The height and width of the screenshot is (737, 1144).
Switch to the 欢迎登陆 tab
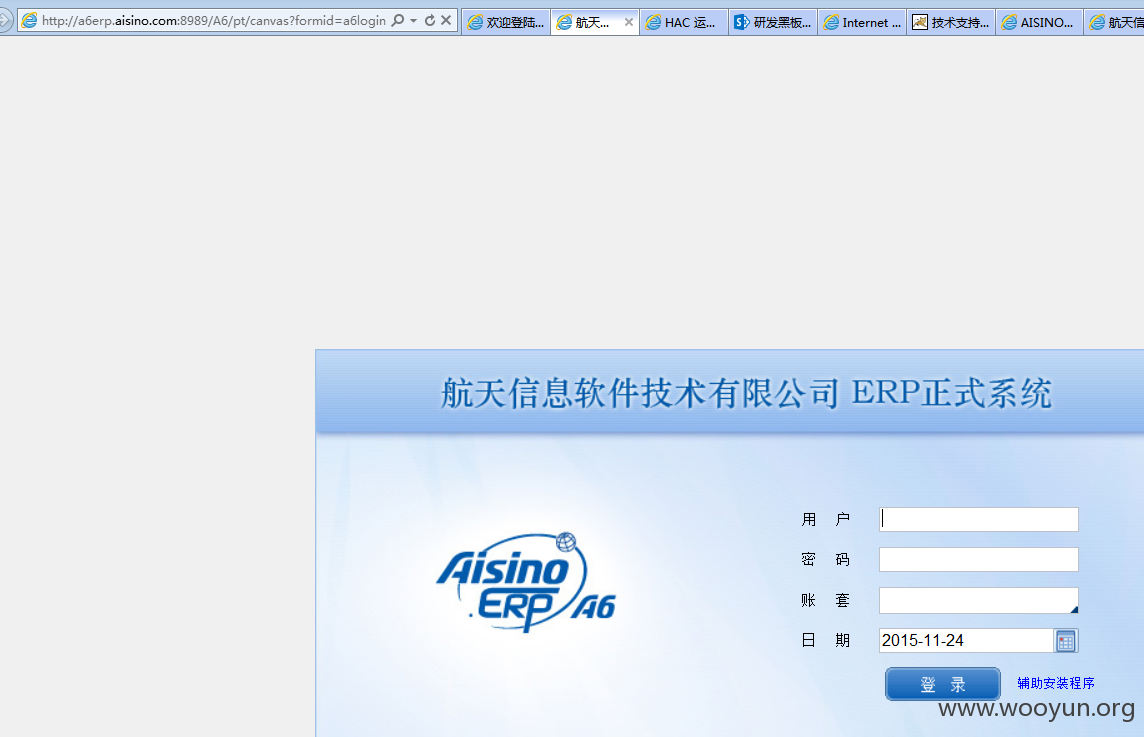(506, 22)
